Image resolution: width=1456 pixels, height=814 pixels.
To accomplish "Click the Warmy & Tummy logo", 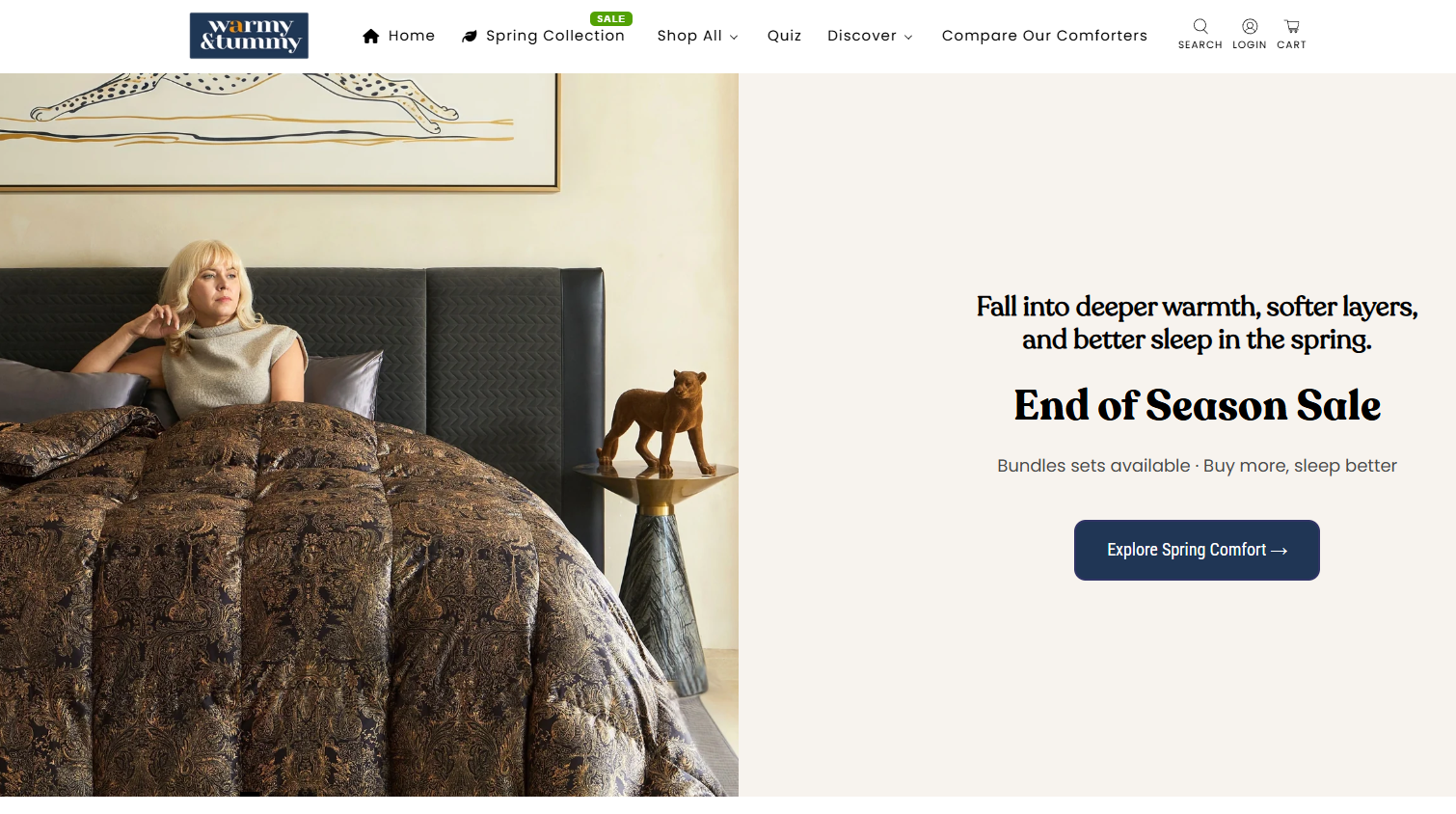I will pyautogui.click(x=249, y=36).
